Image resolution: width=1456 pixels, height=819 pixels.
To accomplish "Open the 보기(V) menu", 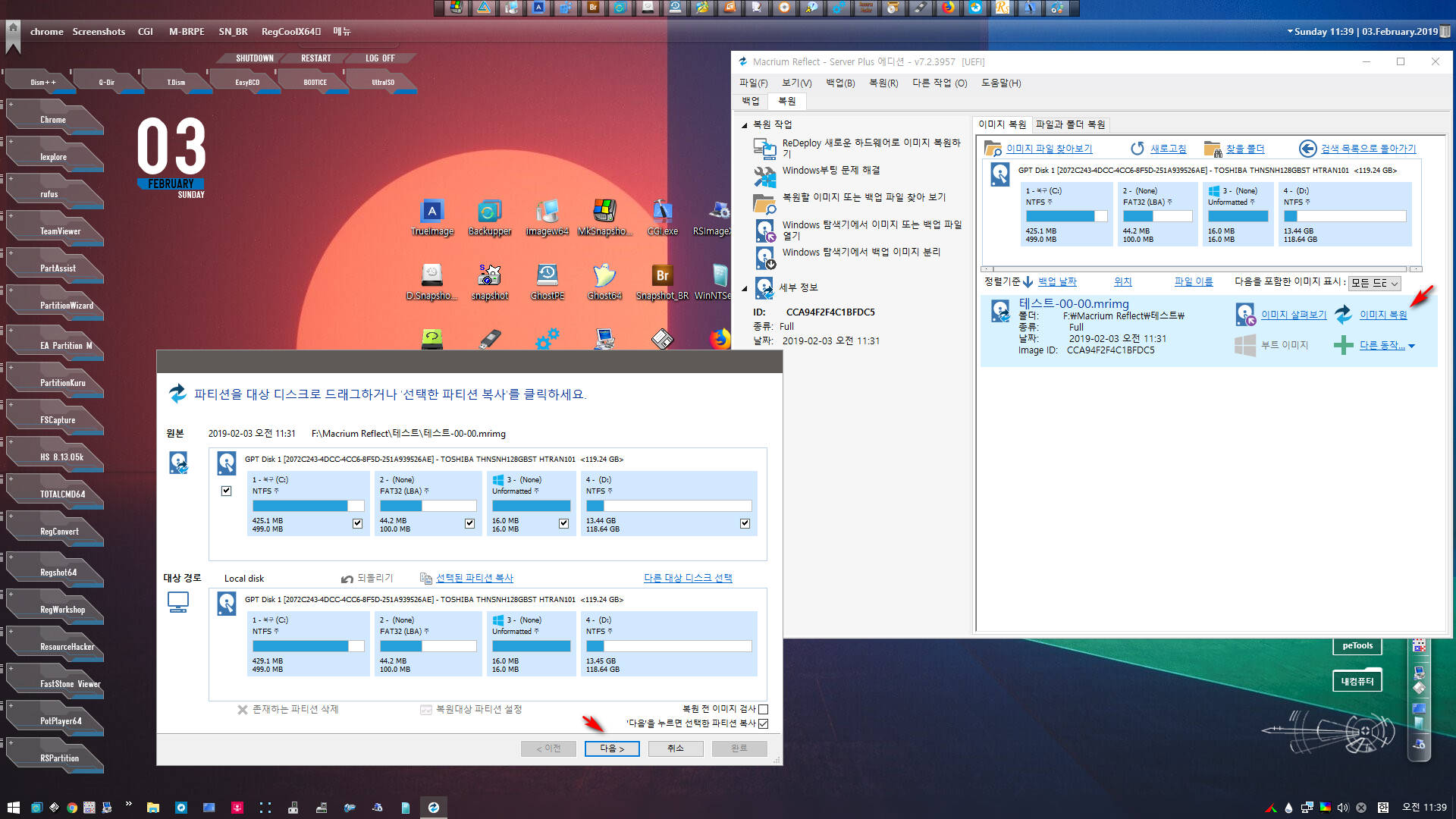I will (x=796, y=83).
